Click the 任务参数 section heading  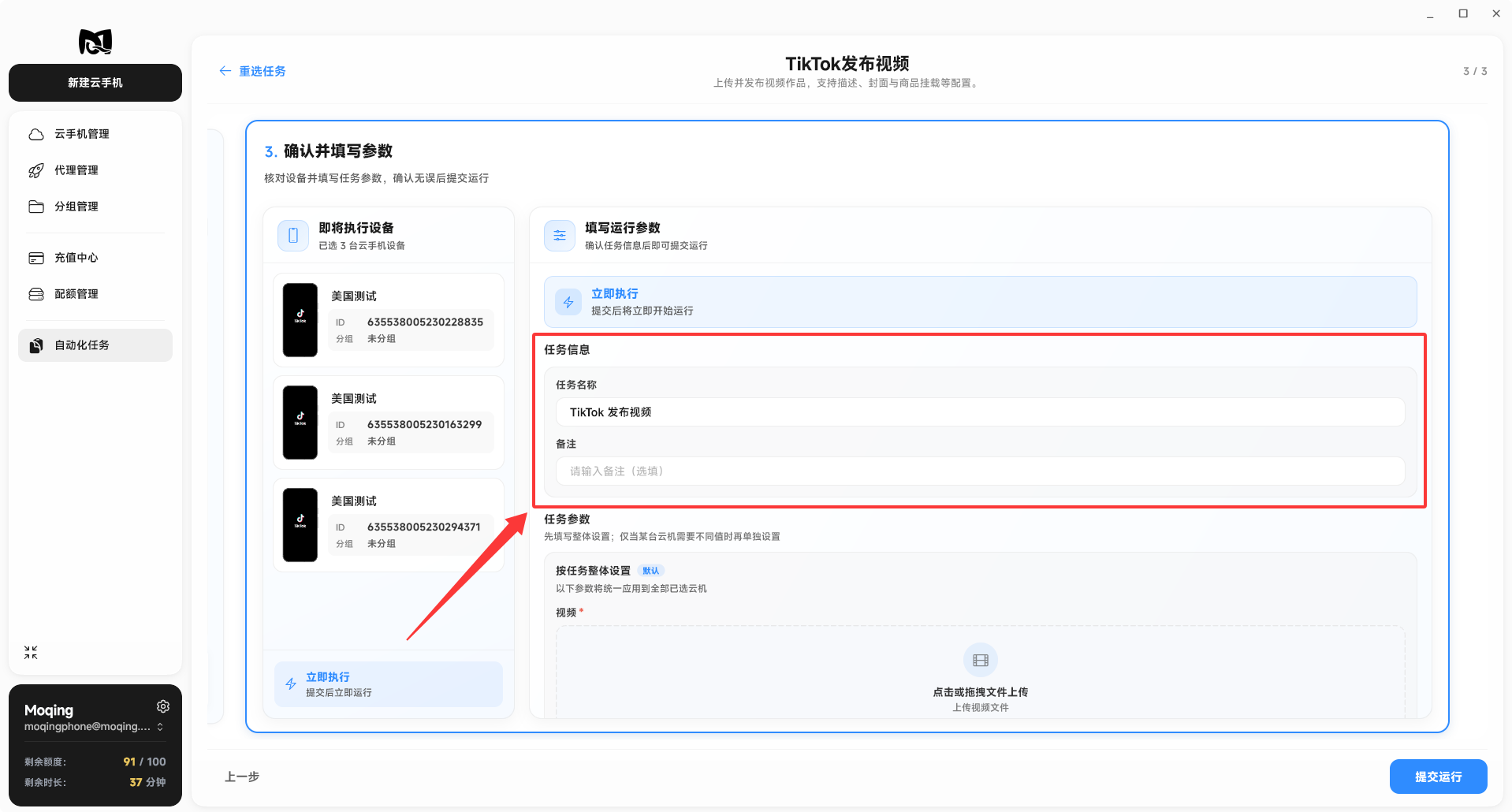point(567,519)
